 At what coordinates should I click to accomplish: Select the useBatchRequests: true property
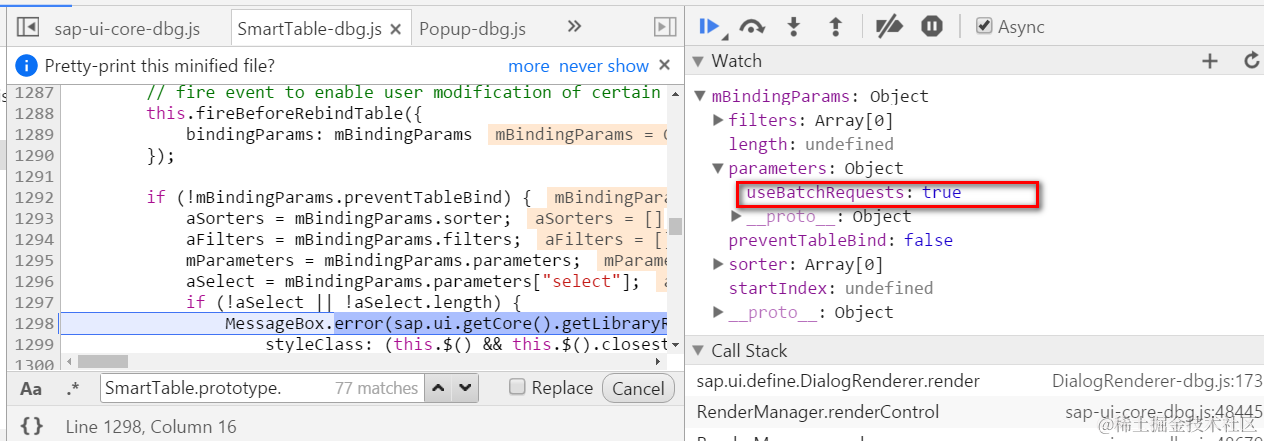coord(854,193)
